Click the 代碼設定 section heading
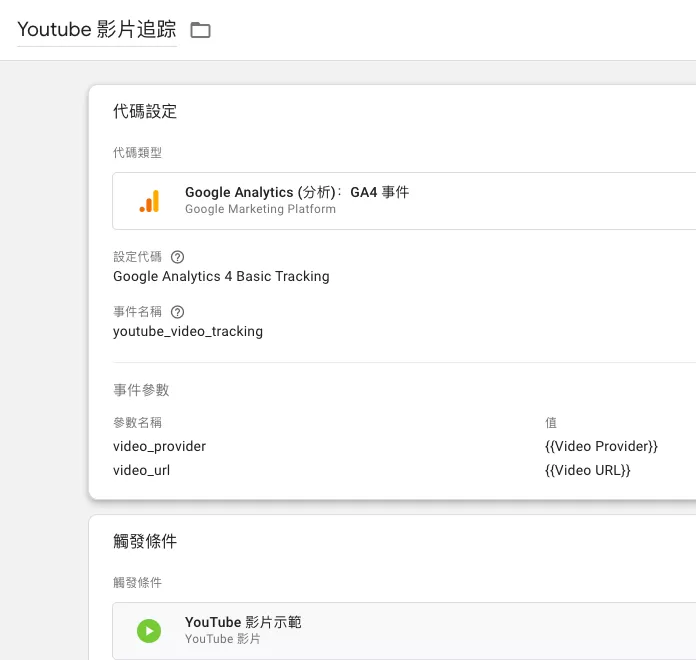Image resolution: width=696 pixels, height=660 pixels. (145, 111)
